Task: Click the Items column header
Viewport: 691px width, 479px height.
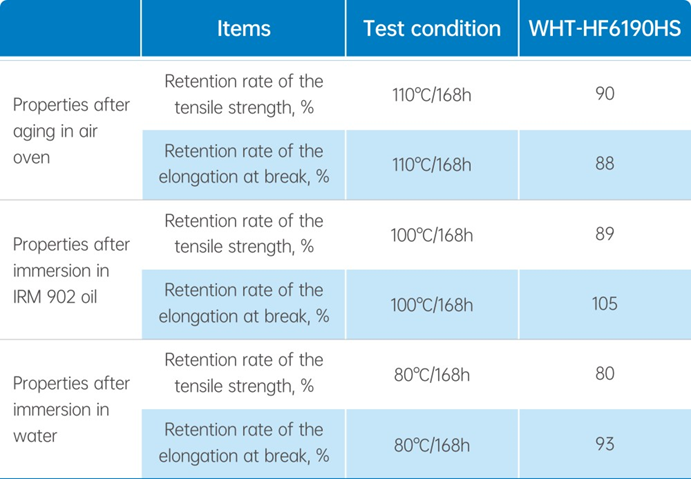Action: click(x=243, y=29)
